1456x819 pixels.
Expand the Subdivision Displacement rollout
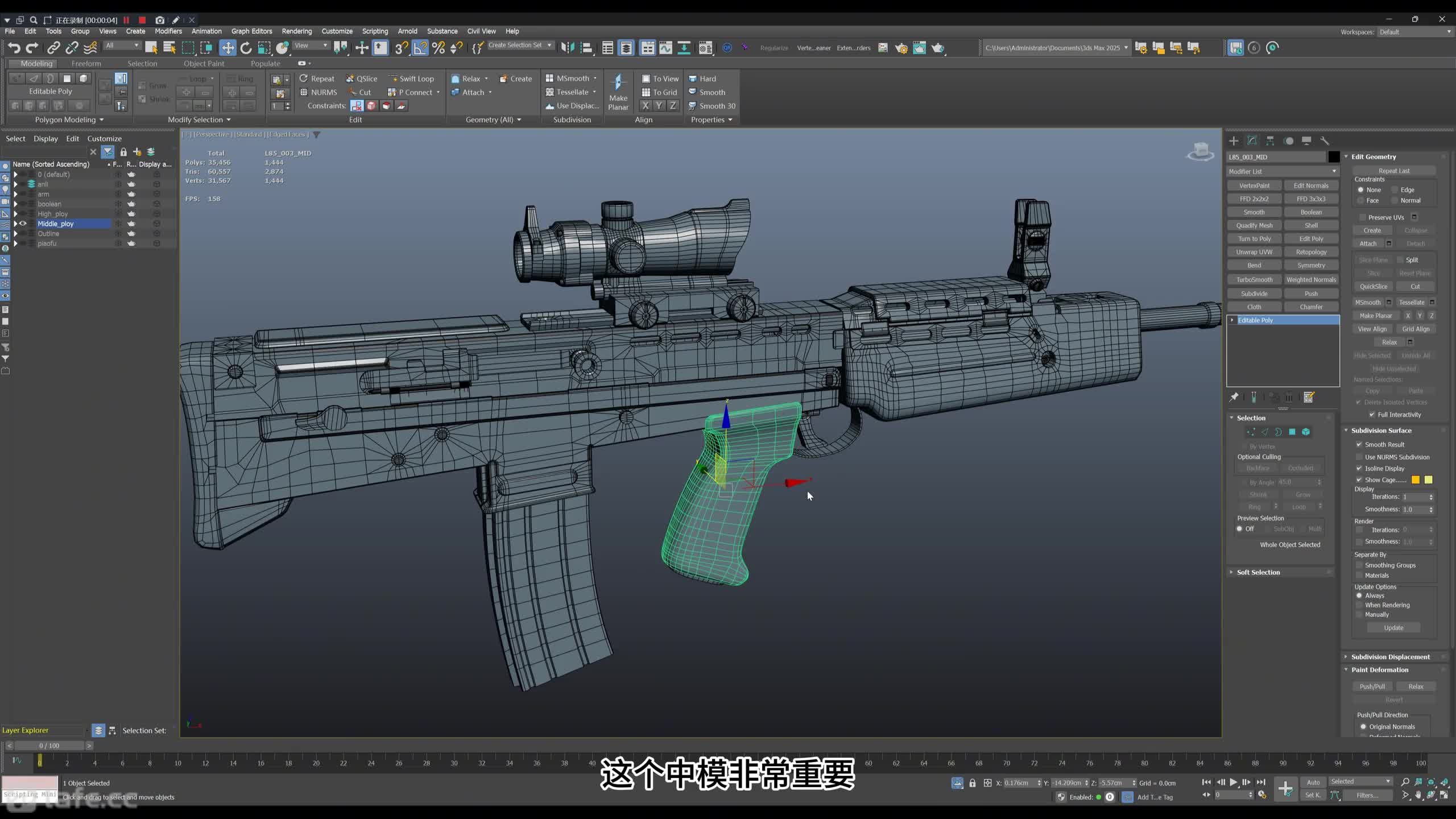pyautogui.click(x=1391, y=657)
